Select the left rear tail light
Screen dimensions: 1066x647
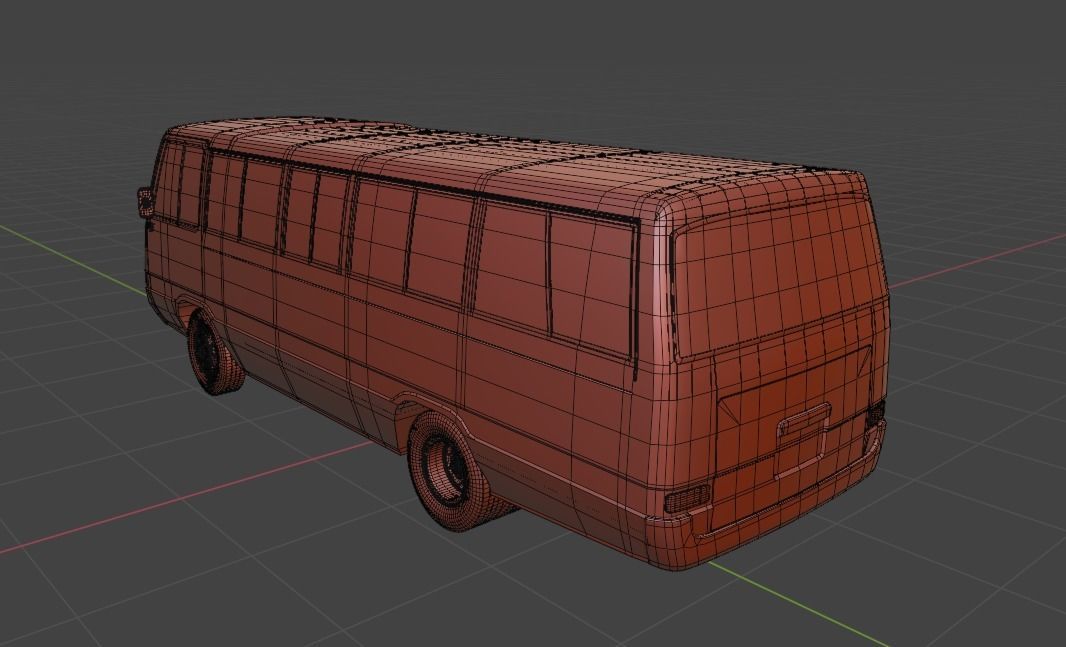[687, 499]
